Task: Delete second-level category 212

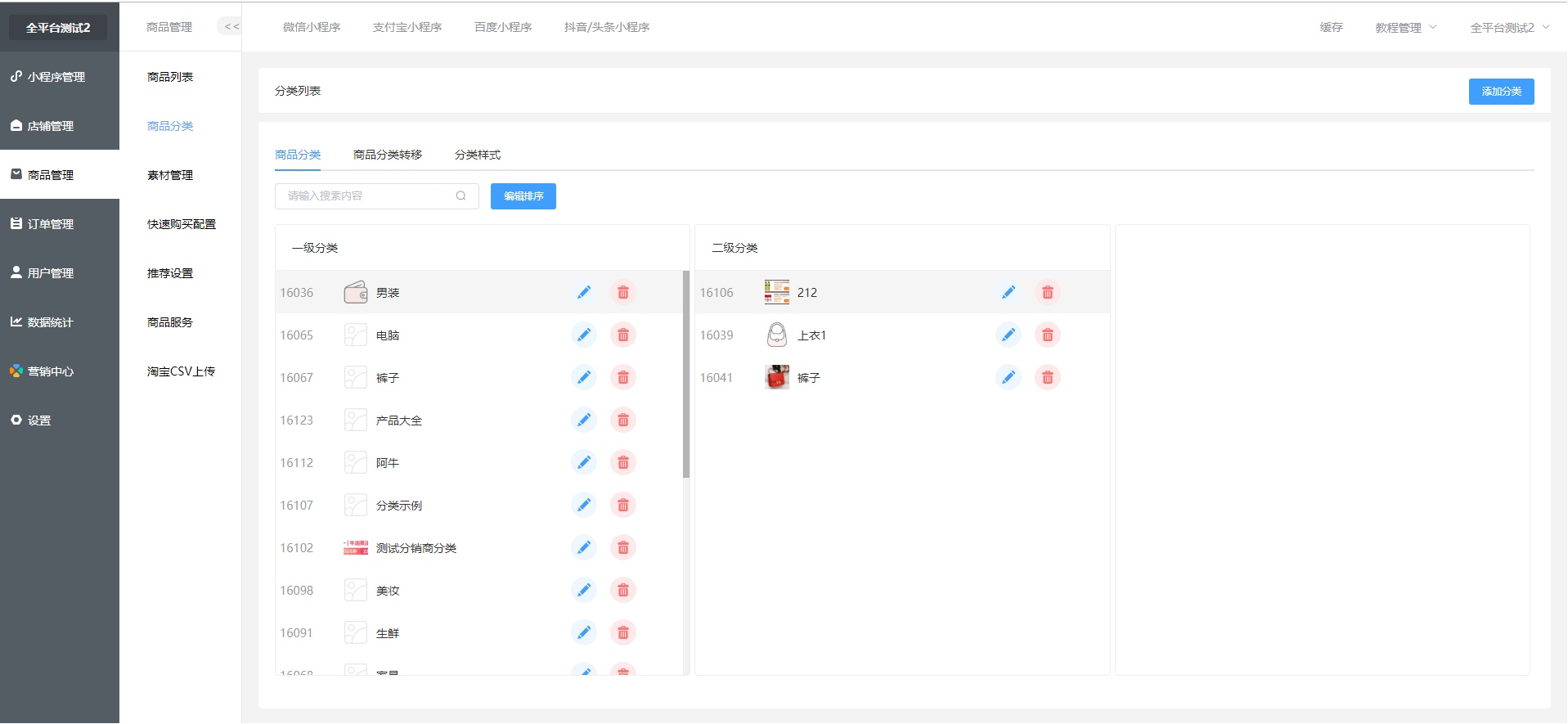Action: pos(1048,292)
